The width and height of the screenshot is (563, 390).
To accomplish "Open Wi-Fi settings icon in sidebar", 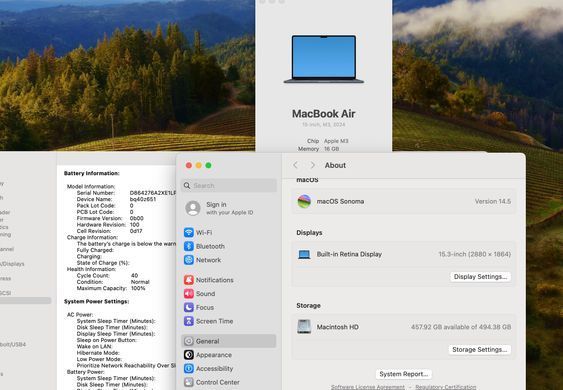I will 189,232.
